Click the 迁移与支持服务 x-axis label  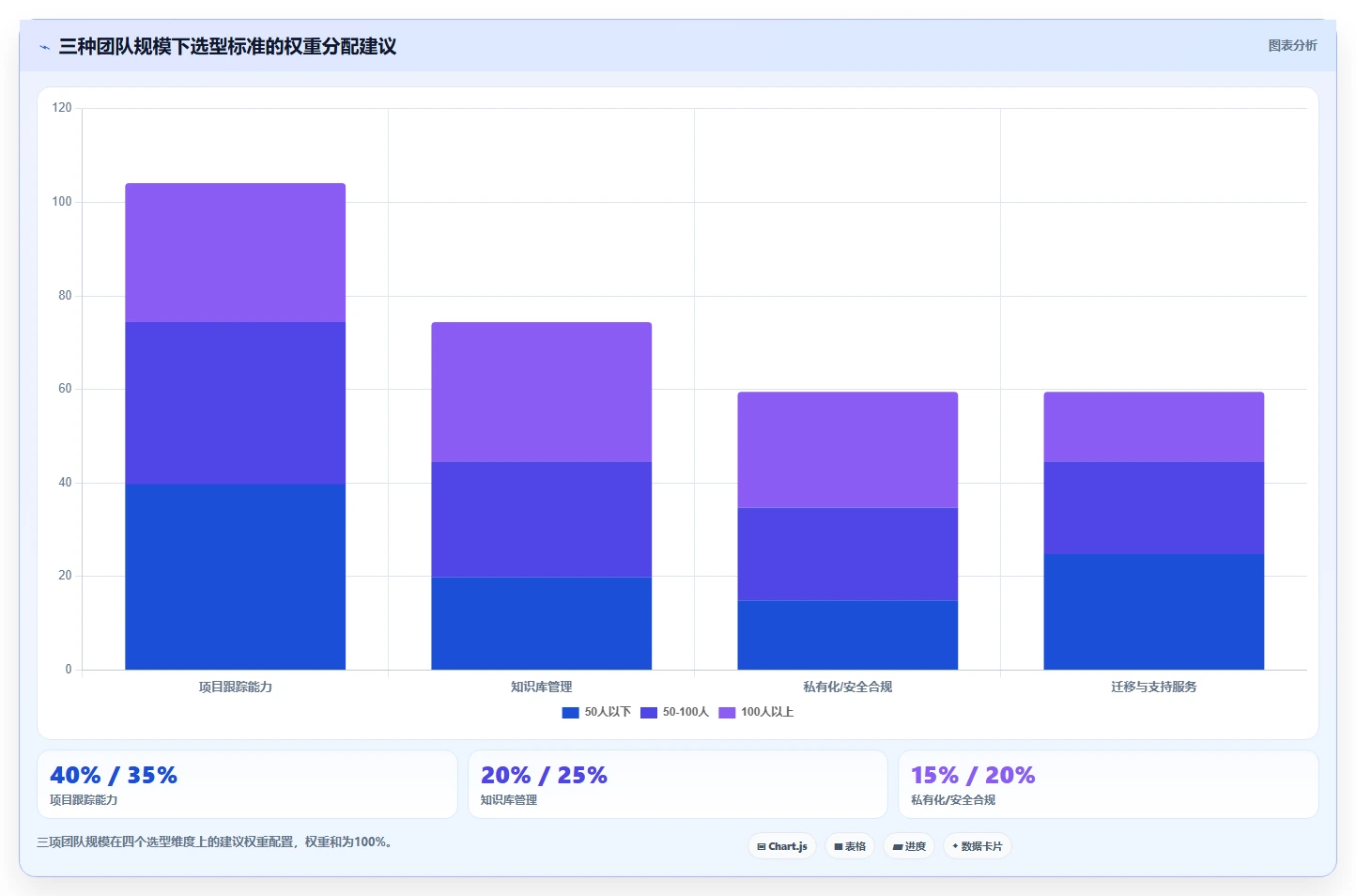coord(1154,687)
